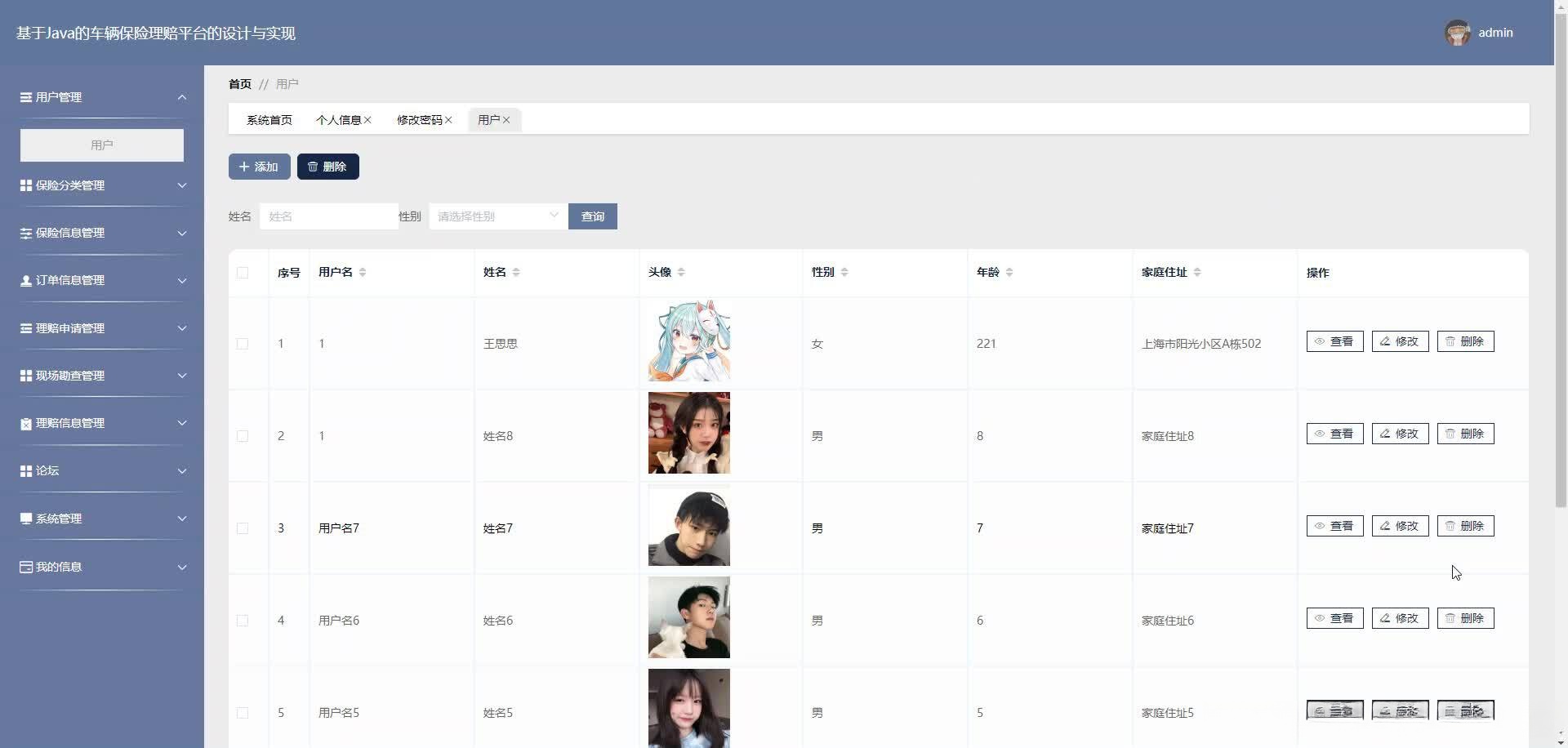Toggle the select-all checkbox in table header

[x=243, y=273]
